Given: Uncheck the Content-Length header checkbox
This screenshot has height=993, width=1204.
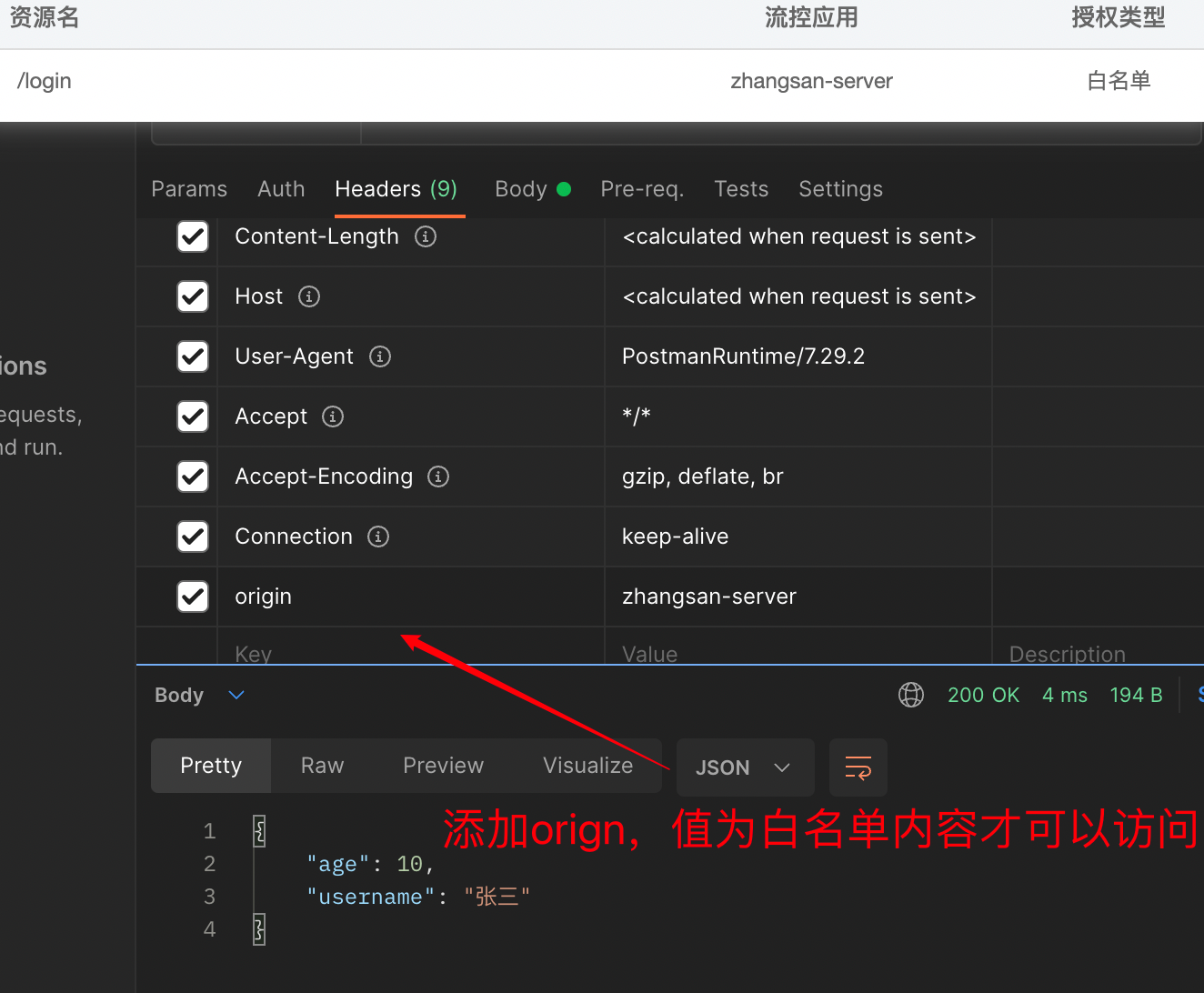Looking at the screenshot, I should pyautogui.click(x=193, y=236).
